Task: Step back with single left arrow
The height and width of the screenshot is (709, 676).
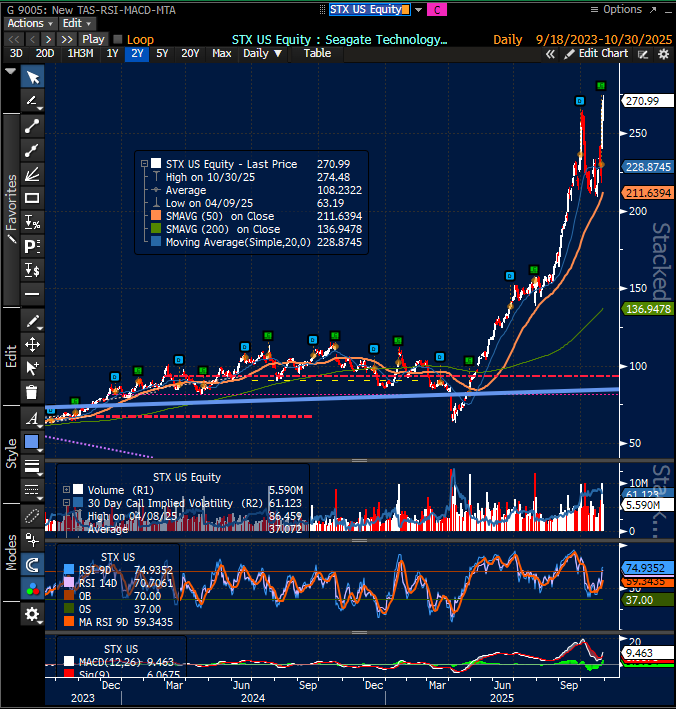Action: (32, 39)
